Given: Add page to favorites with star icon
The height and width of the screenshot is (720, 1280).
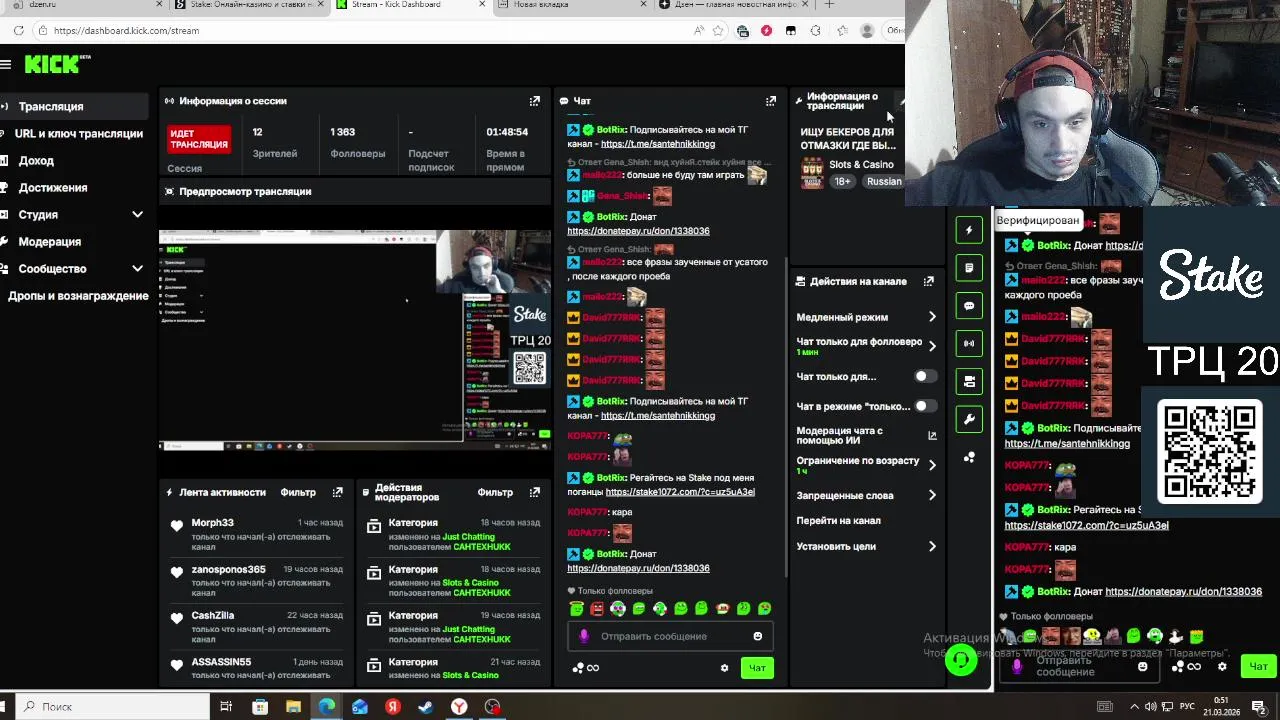Looking at the screenshot, I should (x=718, y=31).
